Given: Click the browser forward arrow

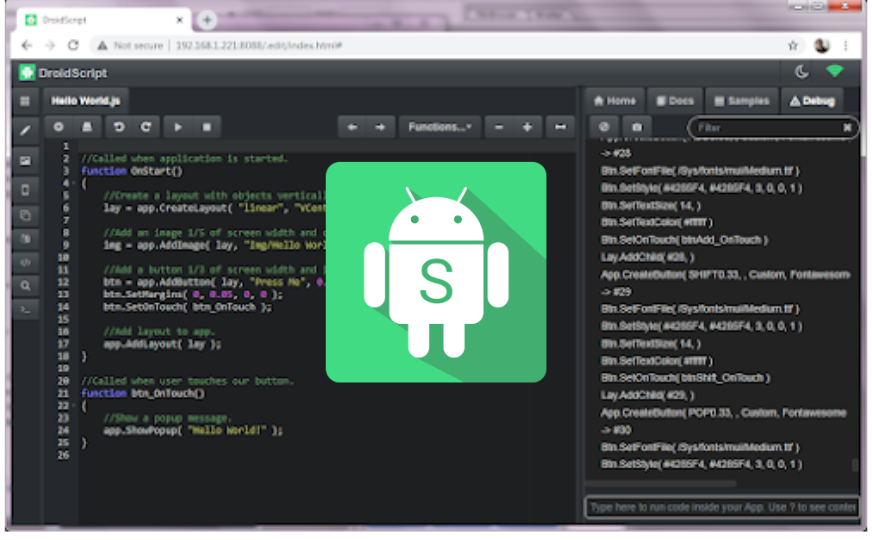Looking at the screenshot, I should click(x=50, y=45).
